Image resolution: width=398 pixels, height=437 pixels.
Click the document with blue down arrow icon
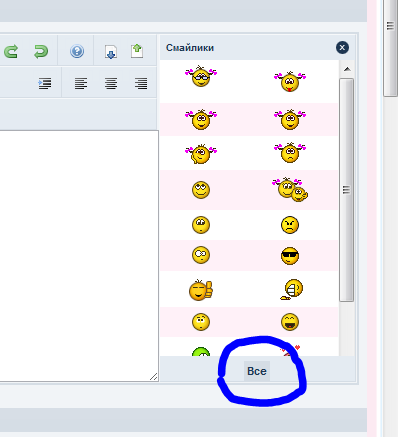[111, 52]
